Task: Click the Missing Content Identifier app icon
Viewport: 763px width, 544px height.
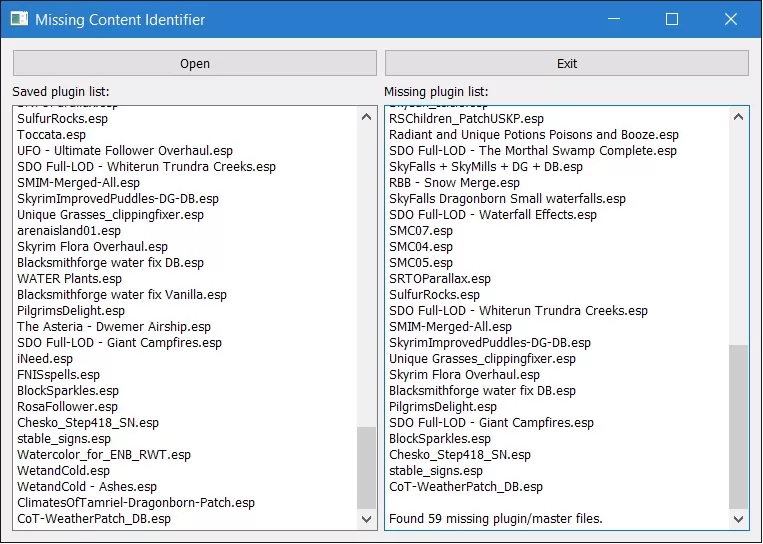Action: [19, 19]
